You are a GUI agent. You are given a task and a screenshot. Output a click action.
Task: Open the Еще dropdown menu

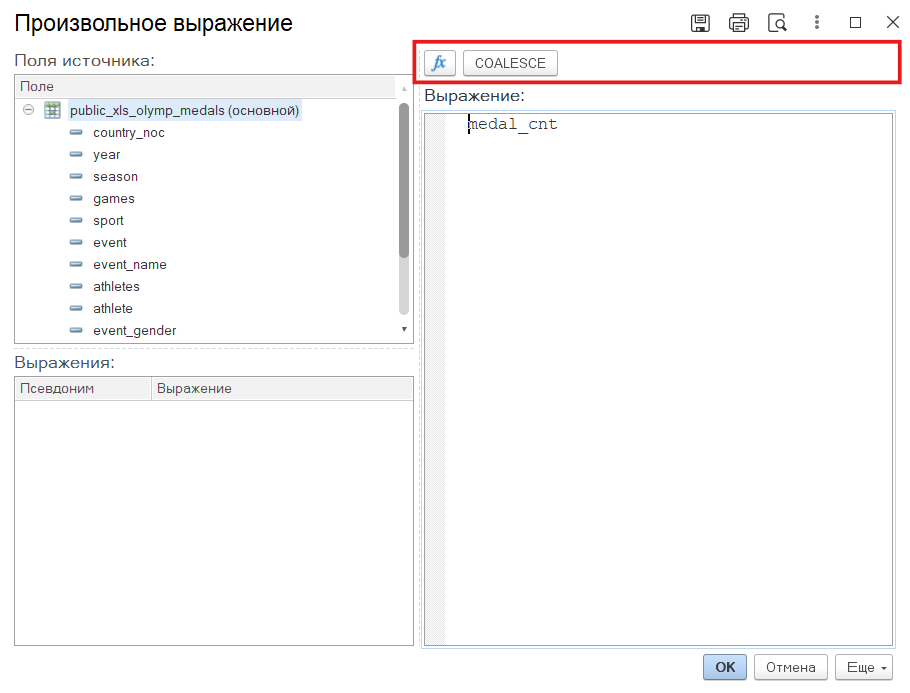click(x=866, y=667)
